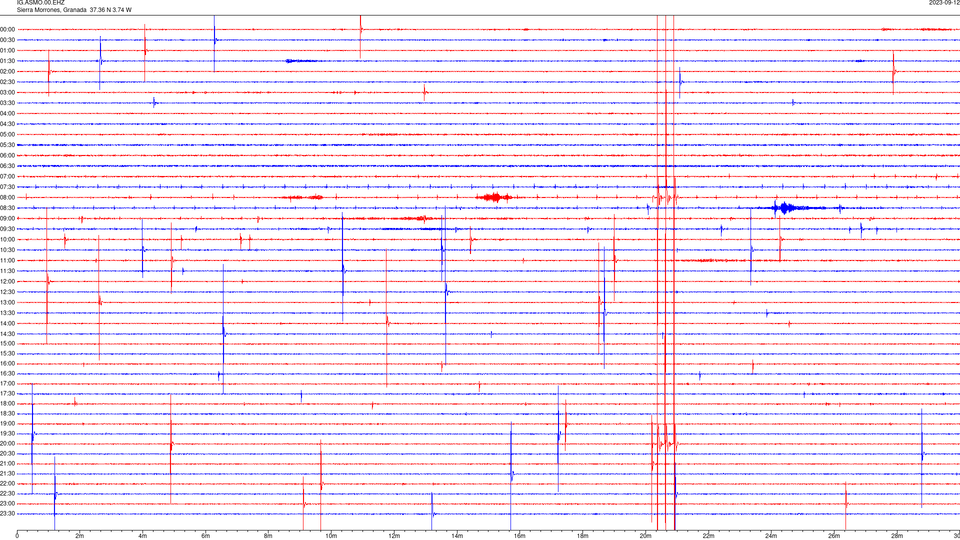Click the 10m tick on minute axis
The image size is (960, 540).
[331, 536]
